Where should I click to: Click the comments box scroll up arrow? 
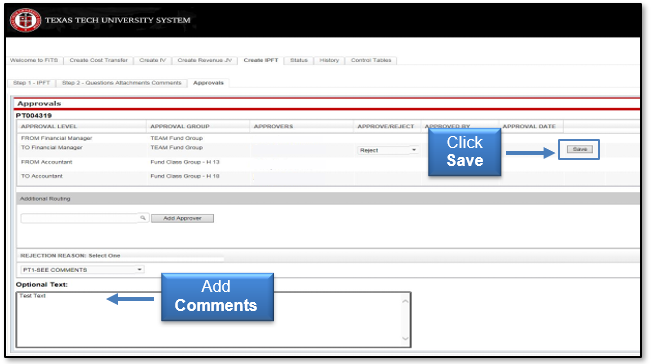pos(405,300)
